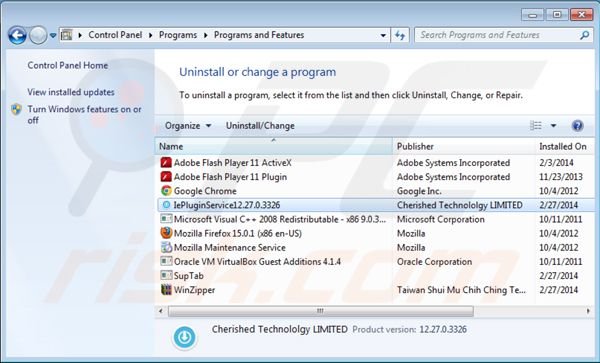Select Microsoft Visual C++ 2008 Redistributable entry
This screenshot has height=363, width=600.
tap(280, 219)
